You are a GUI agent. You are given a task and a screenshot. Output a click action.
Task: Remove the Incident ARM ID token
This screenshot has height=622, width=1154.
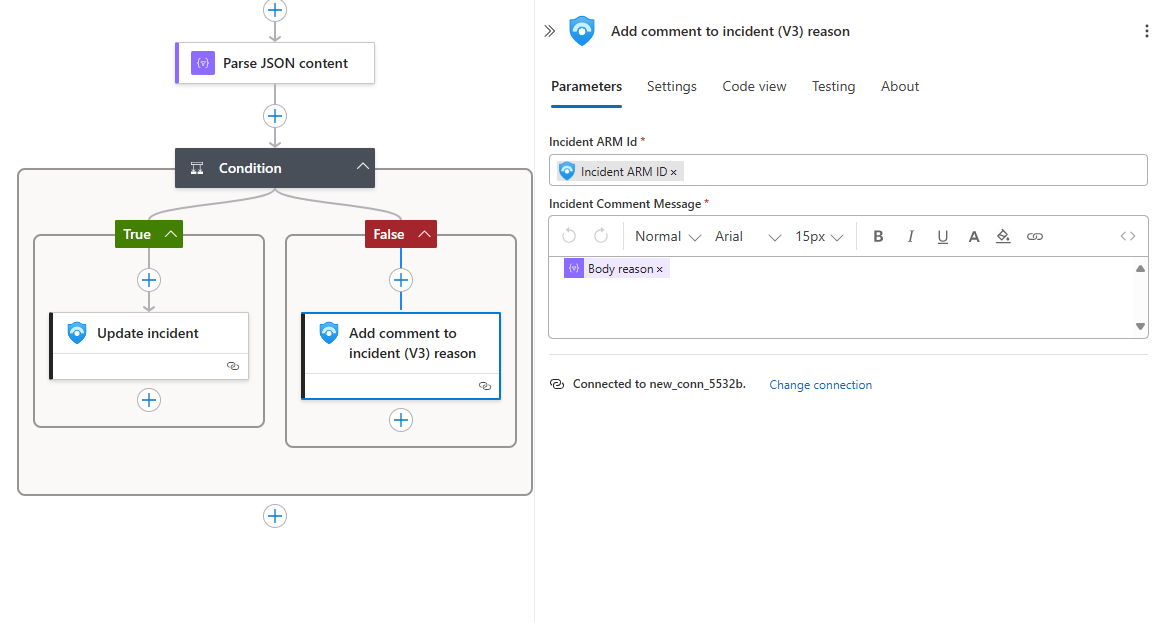(673, 172)
